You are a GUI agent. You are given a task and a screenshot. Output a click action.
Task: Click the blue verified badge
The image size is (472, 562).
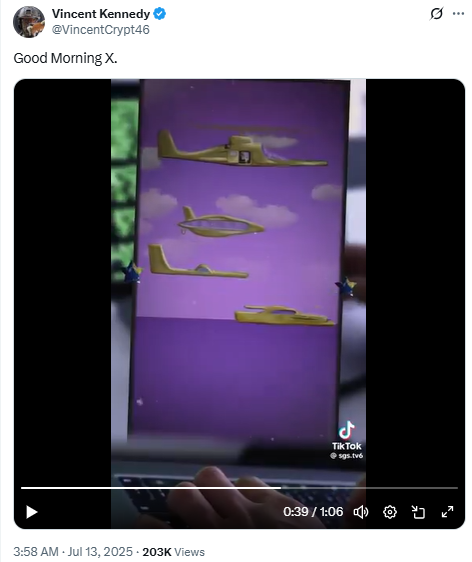tap(159, 14)
